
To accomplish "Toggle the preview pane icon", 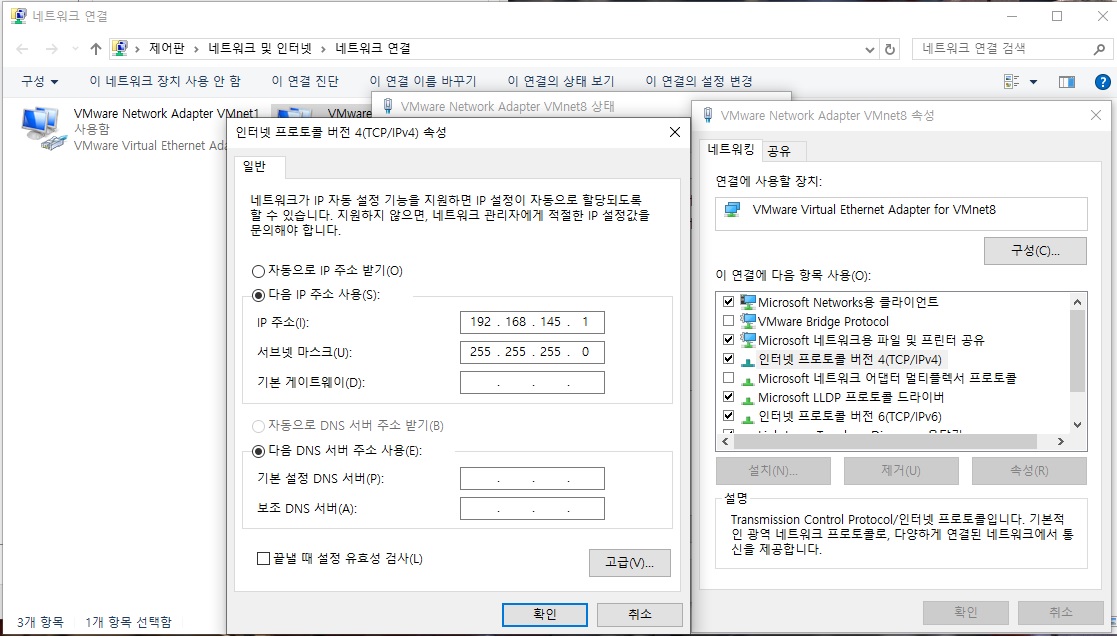I will tap(1066, 82).
